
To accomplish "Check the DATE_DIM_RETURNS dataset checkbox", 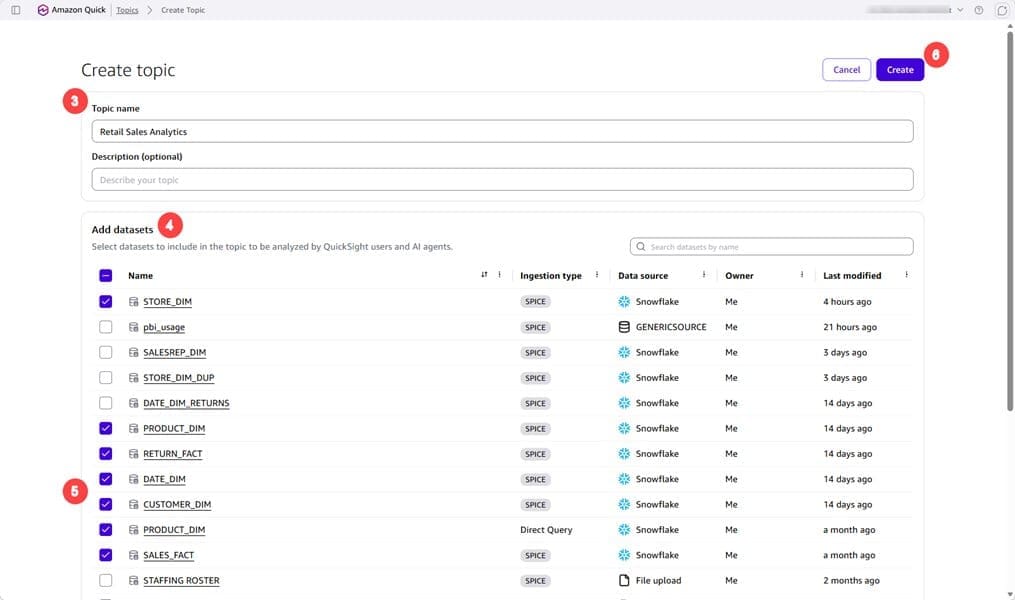I will [106, 403].
